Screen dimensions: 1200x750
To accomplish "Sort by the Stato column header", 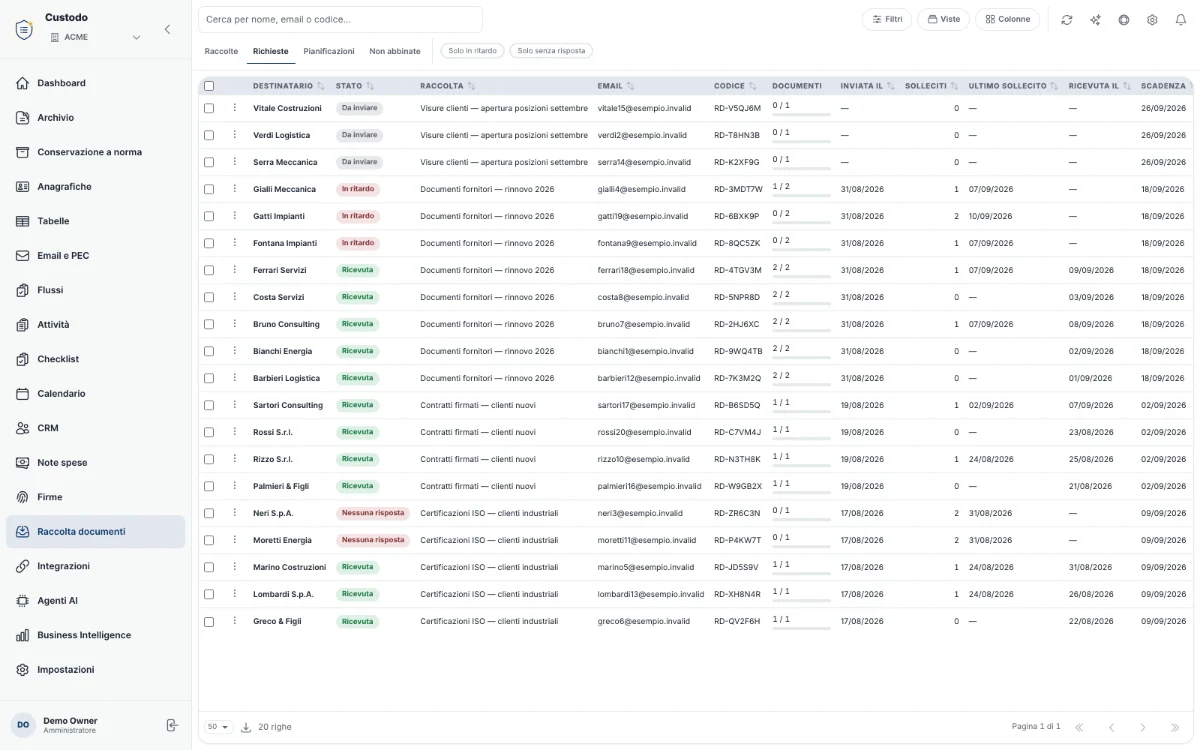I will click(x=355, y=86).
